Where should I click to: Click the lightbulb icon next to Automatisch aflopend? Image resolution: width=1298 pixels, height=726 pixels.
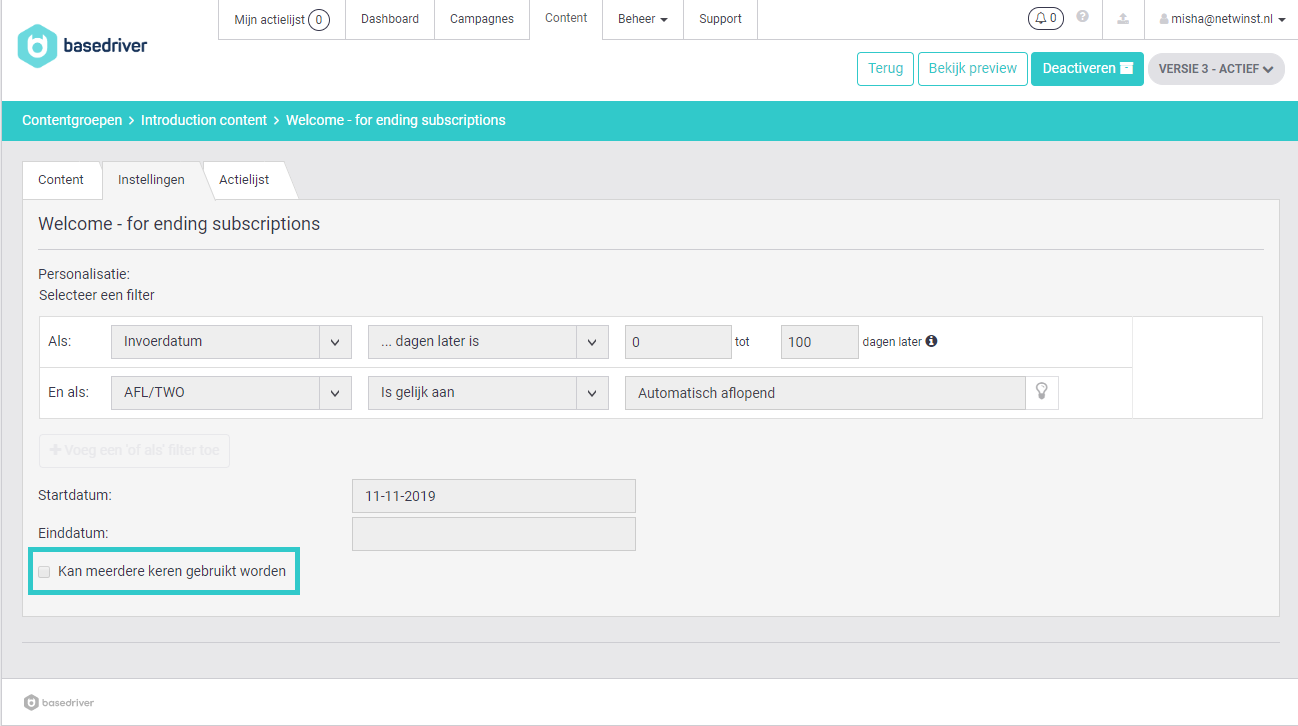click(x=1041, y=392)
